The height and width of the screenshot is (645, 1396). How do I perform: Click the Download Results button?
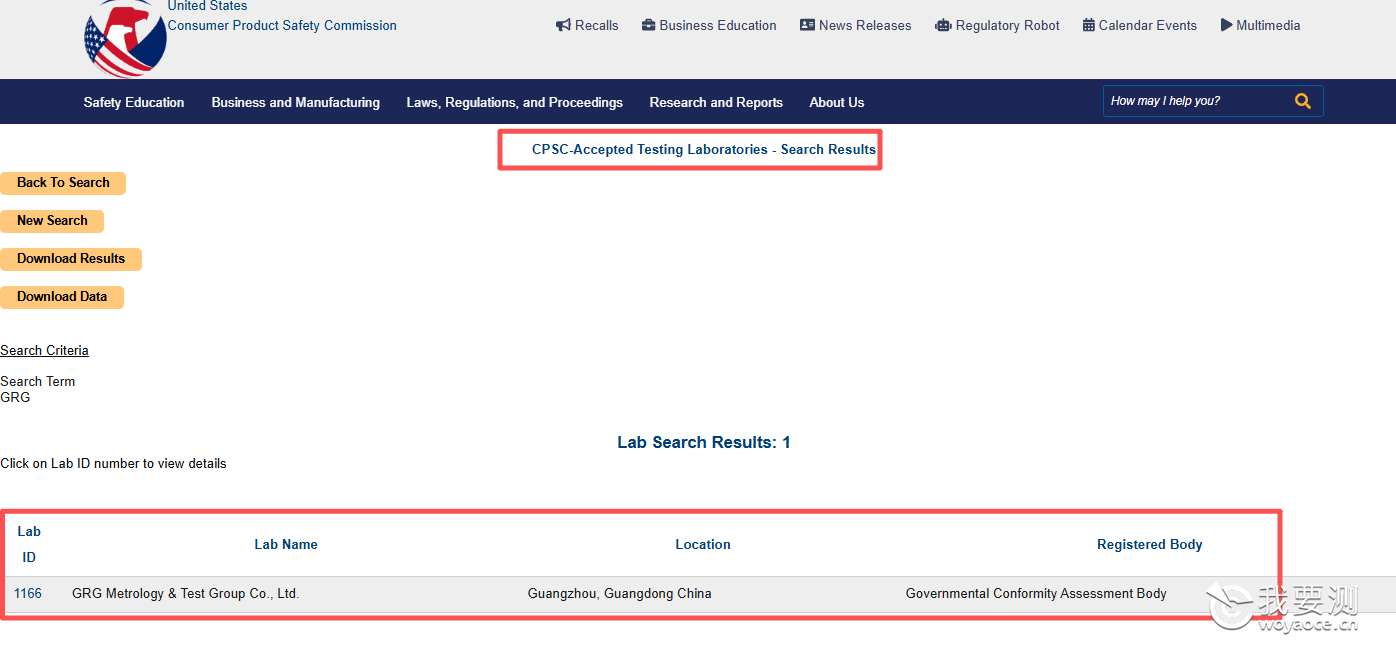tap(71, 259)
